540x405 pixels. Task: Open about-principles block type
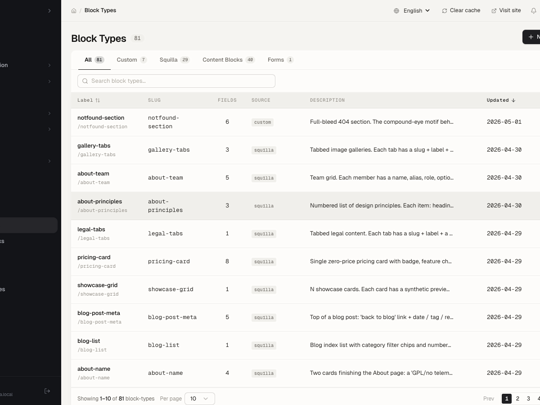pyautogui.click(x=100, y=201)
